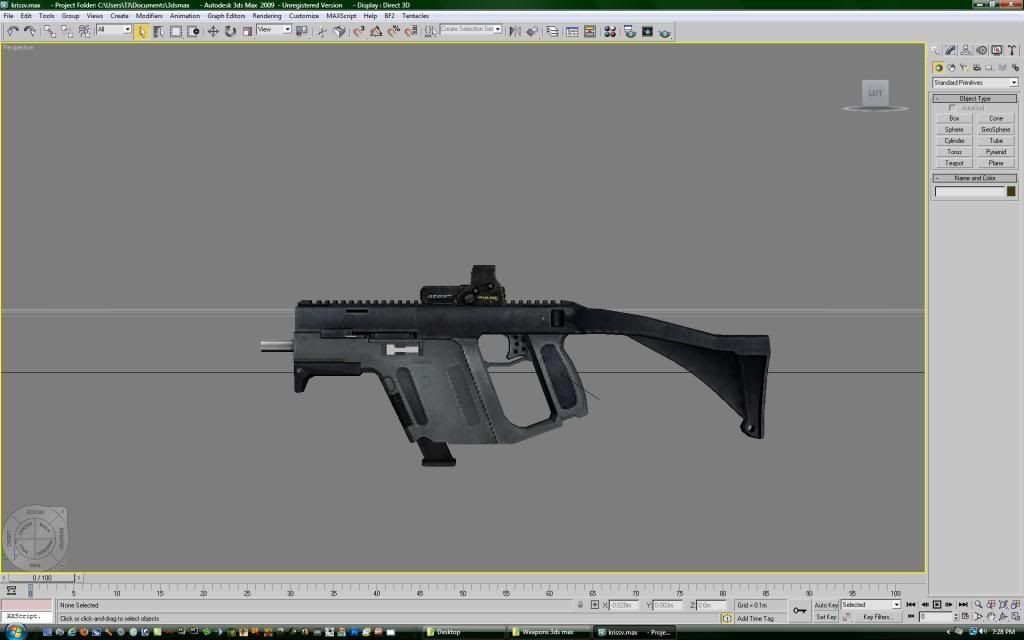Open the Graph Editors menu
Image resolution: width=1024 pixels, height=640 pixels.
click(x=226, y=16)
